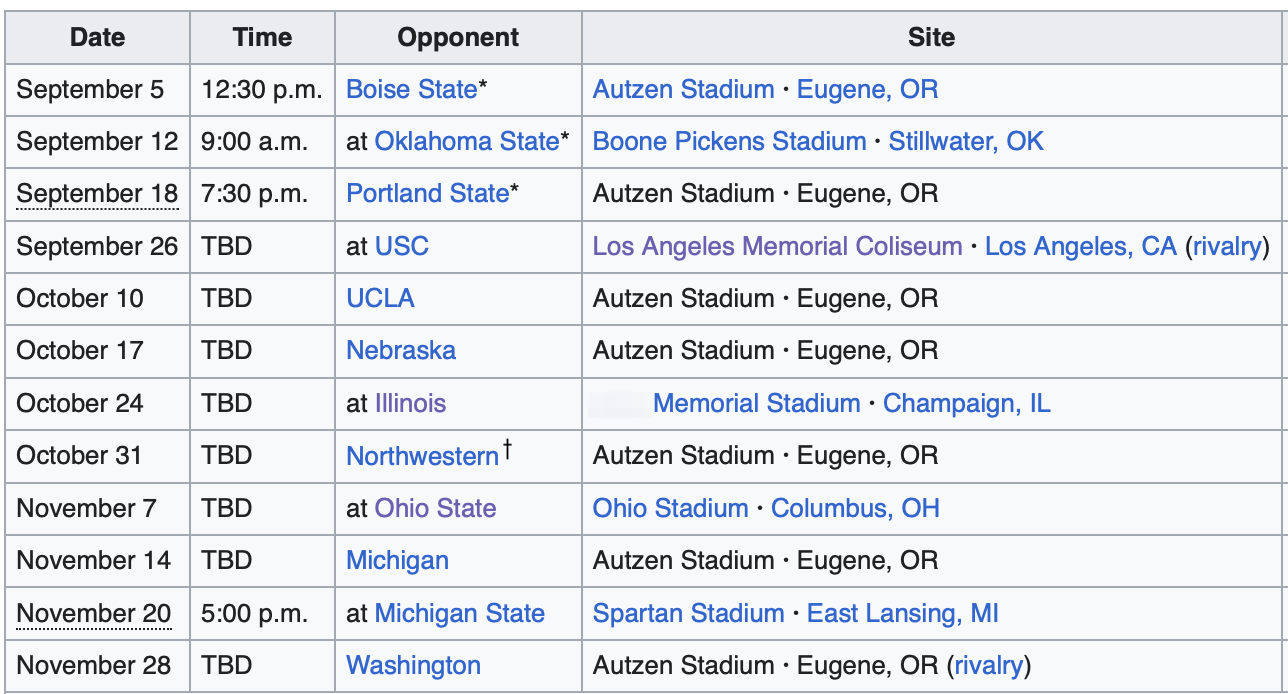Open Los Angeles Memorial Coliseum link
This screenshot has width=1288, height=694.
[777, 246]
